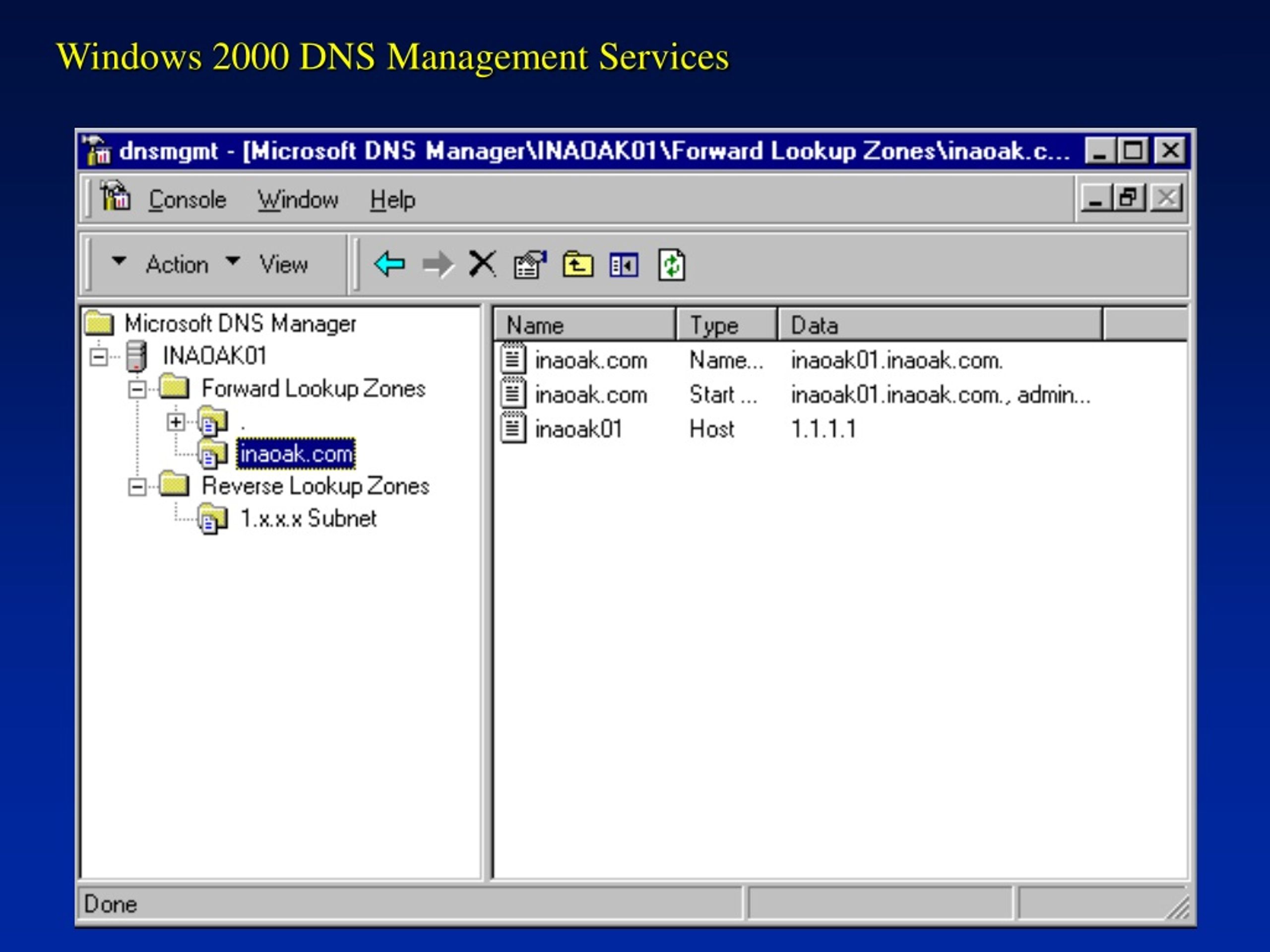Click data 'inaoak01.inaoak.com., admin...' cell
The width and height of the screenshot is (1270, 952).
[941, 395]
